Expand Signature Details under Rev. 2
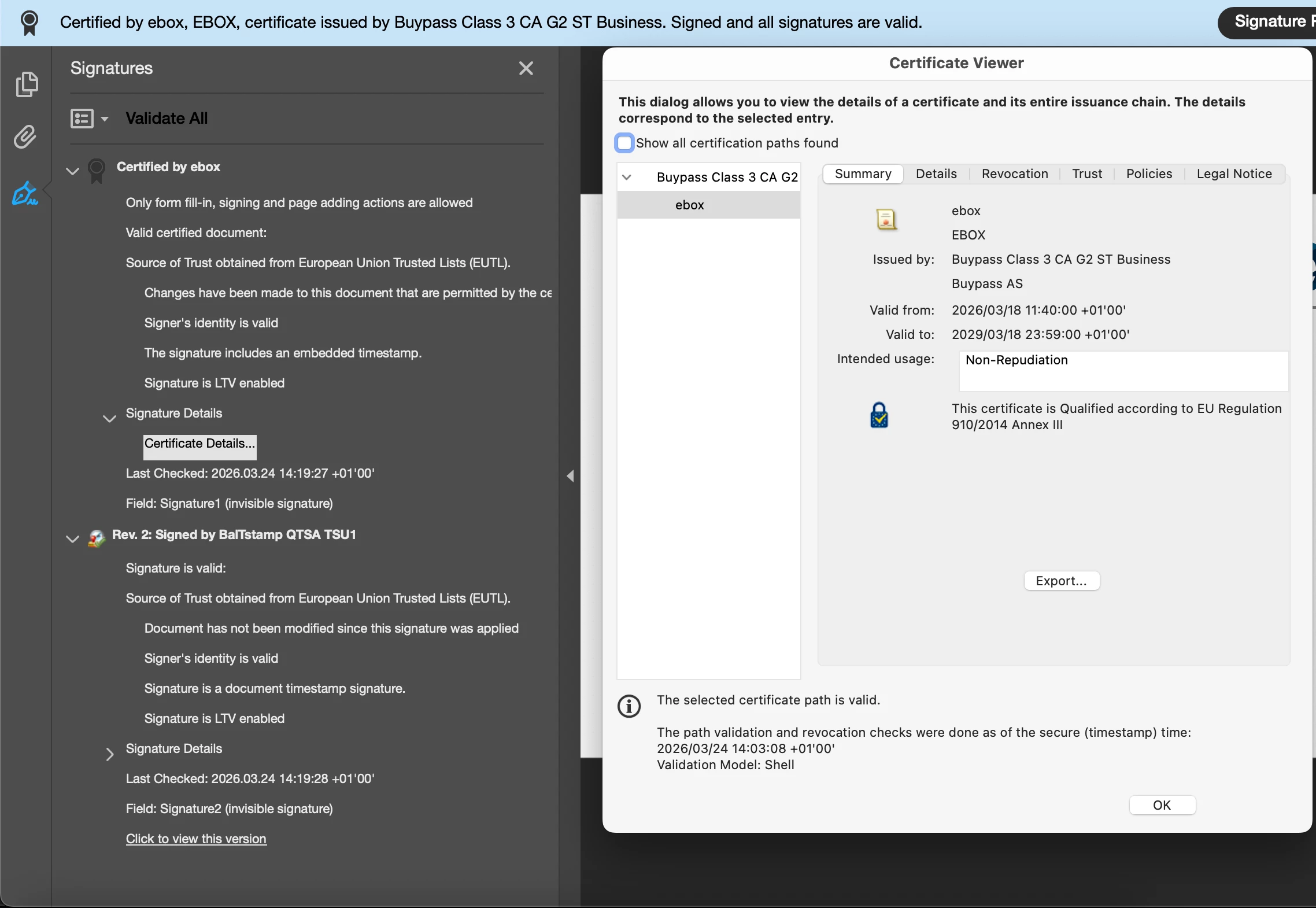The width and height of the screenshot is (1316, 908). 109,754
